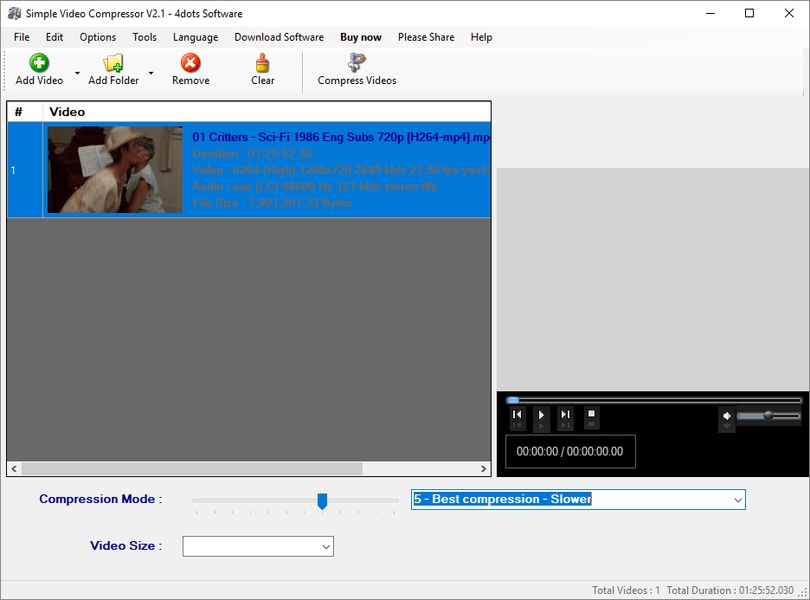Clear the video list with the brush icon
This screenshot has width=810, height=600.
click(x=263, y=63)
